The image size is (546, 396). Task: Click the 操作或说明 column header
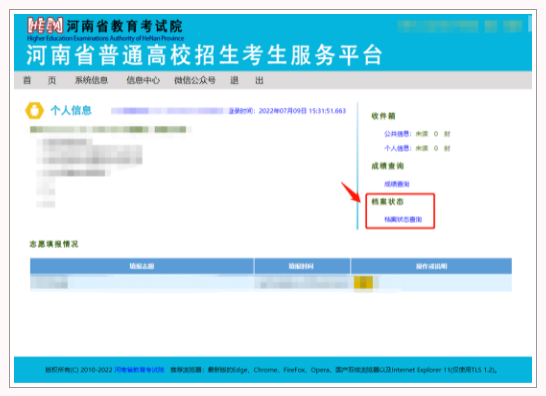431,266
